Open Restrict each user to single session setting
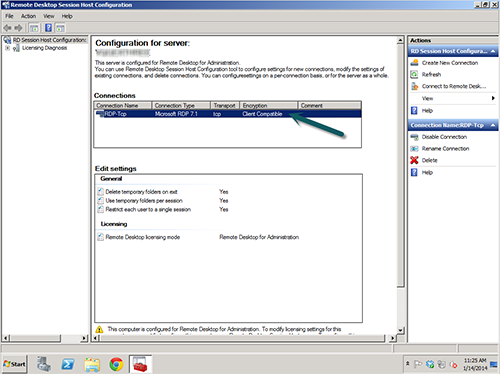Image resolution: width=500 pixels, height=374 pixels. coord(148,210)
